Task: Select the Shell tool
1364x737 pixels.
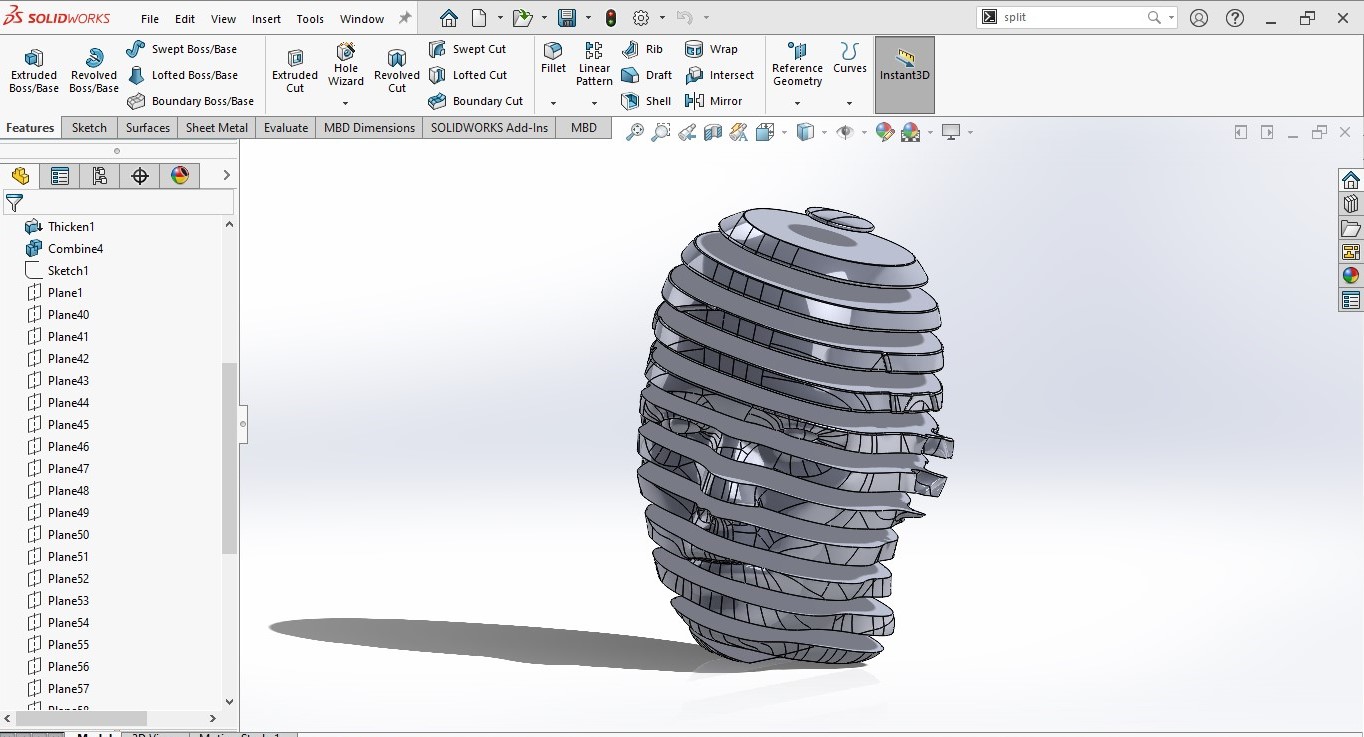Action: [646, 101]
